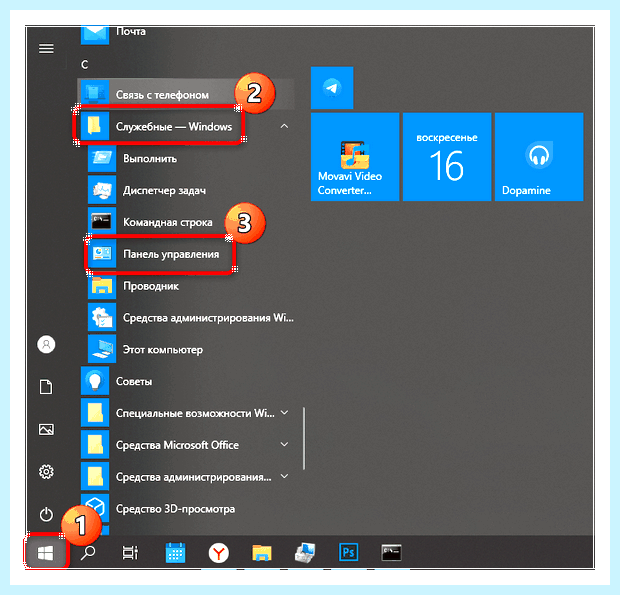Launch Calendar app from the taskbar
The width and height of the screenshot is (620, 595).
coord(175,552)
